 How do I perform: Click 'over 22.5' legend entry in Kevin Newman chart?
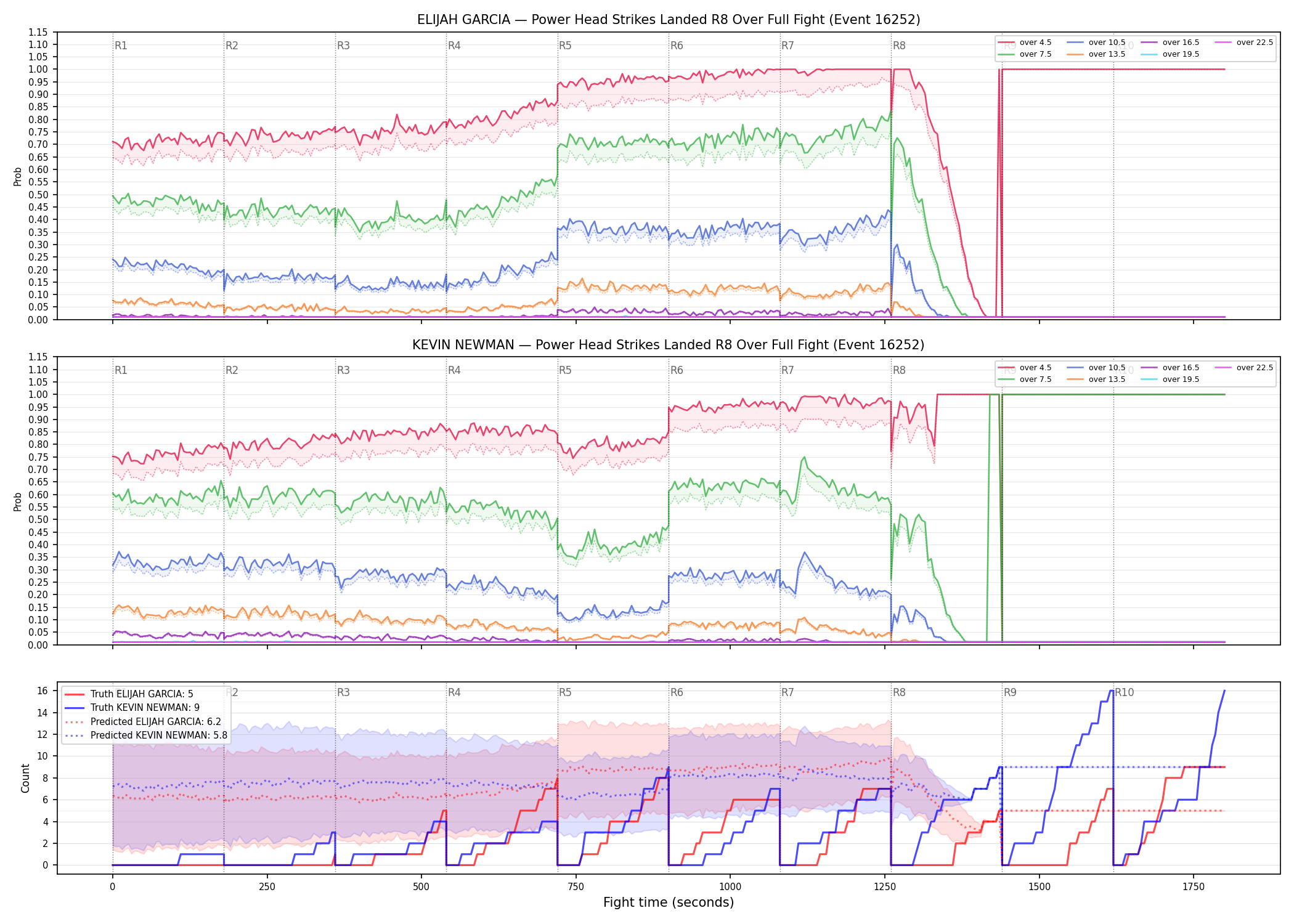point(1244,368)
